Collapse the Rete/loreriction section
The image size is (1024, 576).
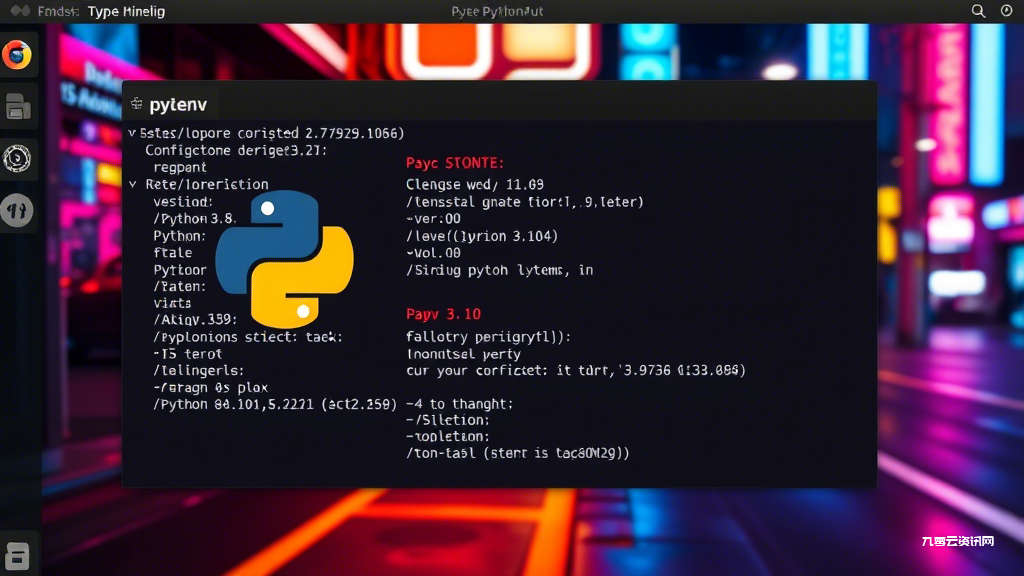pos(133,184)
